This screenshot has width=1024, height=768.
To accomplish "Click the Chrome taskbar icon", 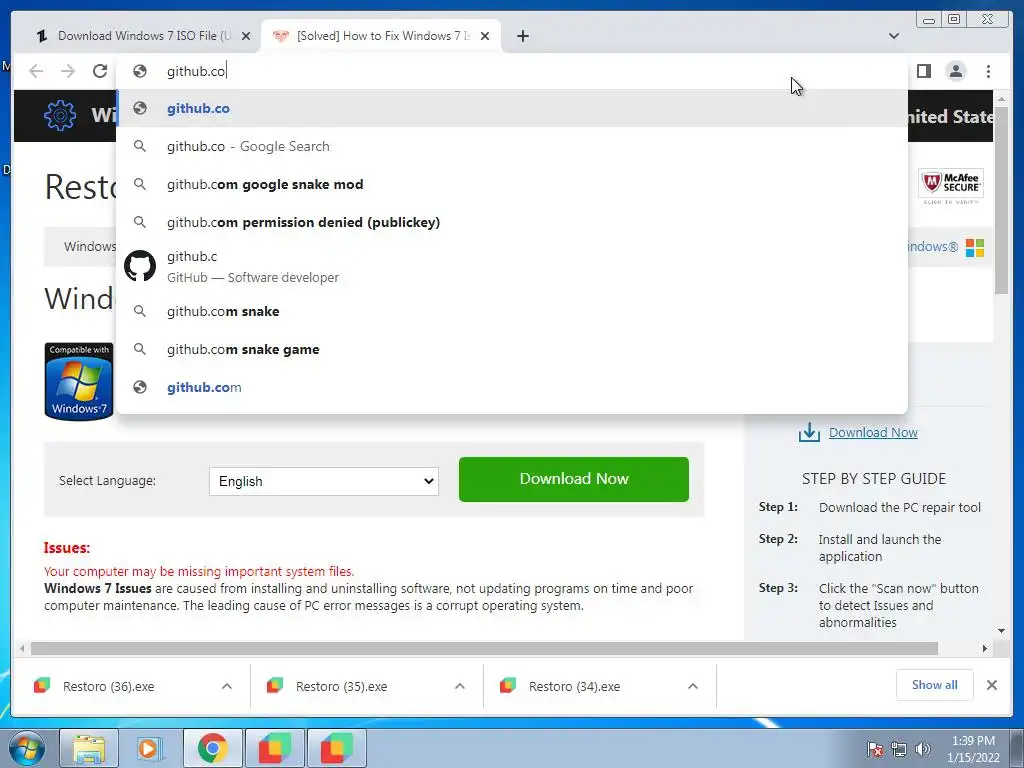I will [212, 748].
